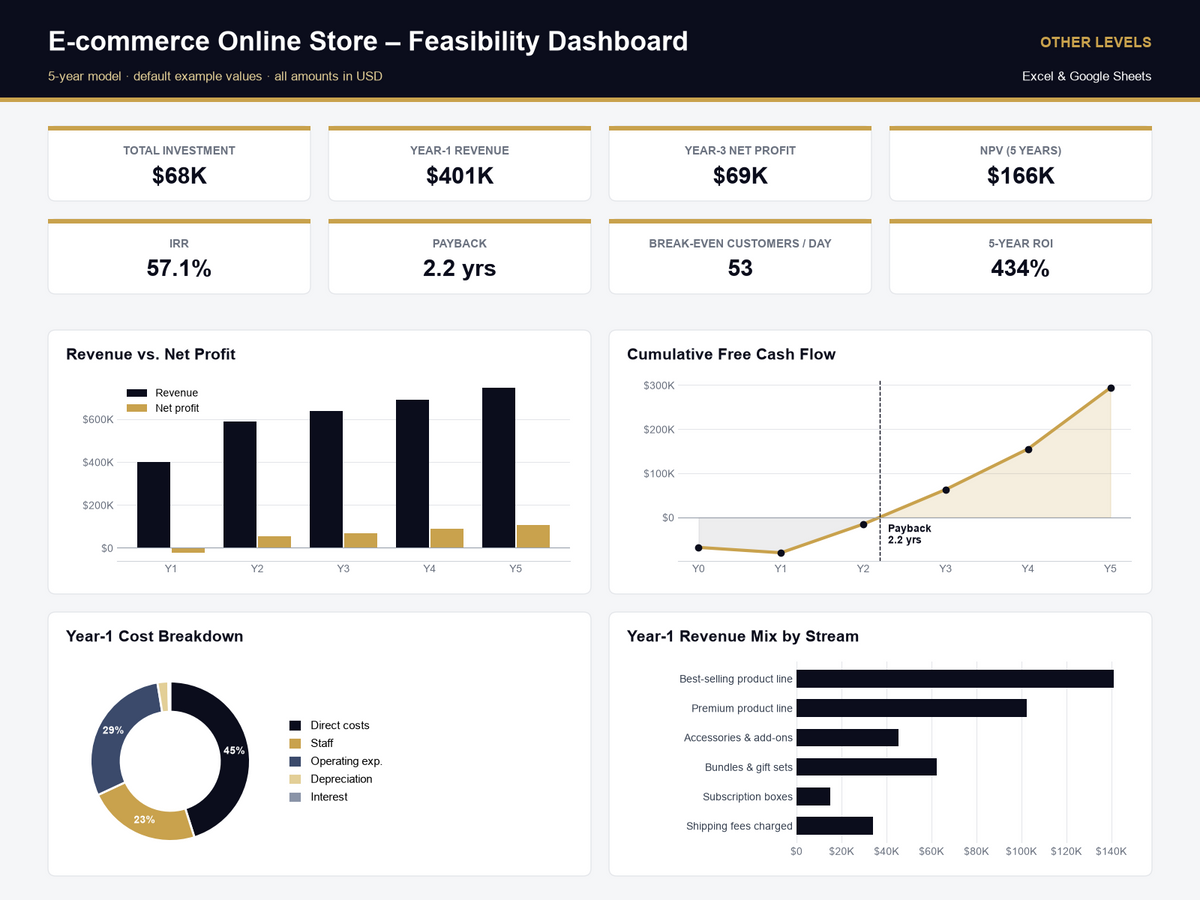This screenshot has height=900, width=1200.
Task: Select the Y5 revenue bar
Action: pyautogui.click(x=498, y=468)
